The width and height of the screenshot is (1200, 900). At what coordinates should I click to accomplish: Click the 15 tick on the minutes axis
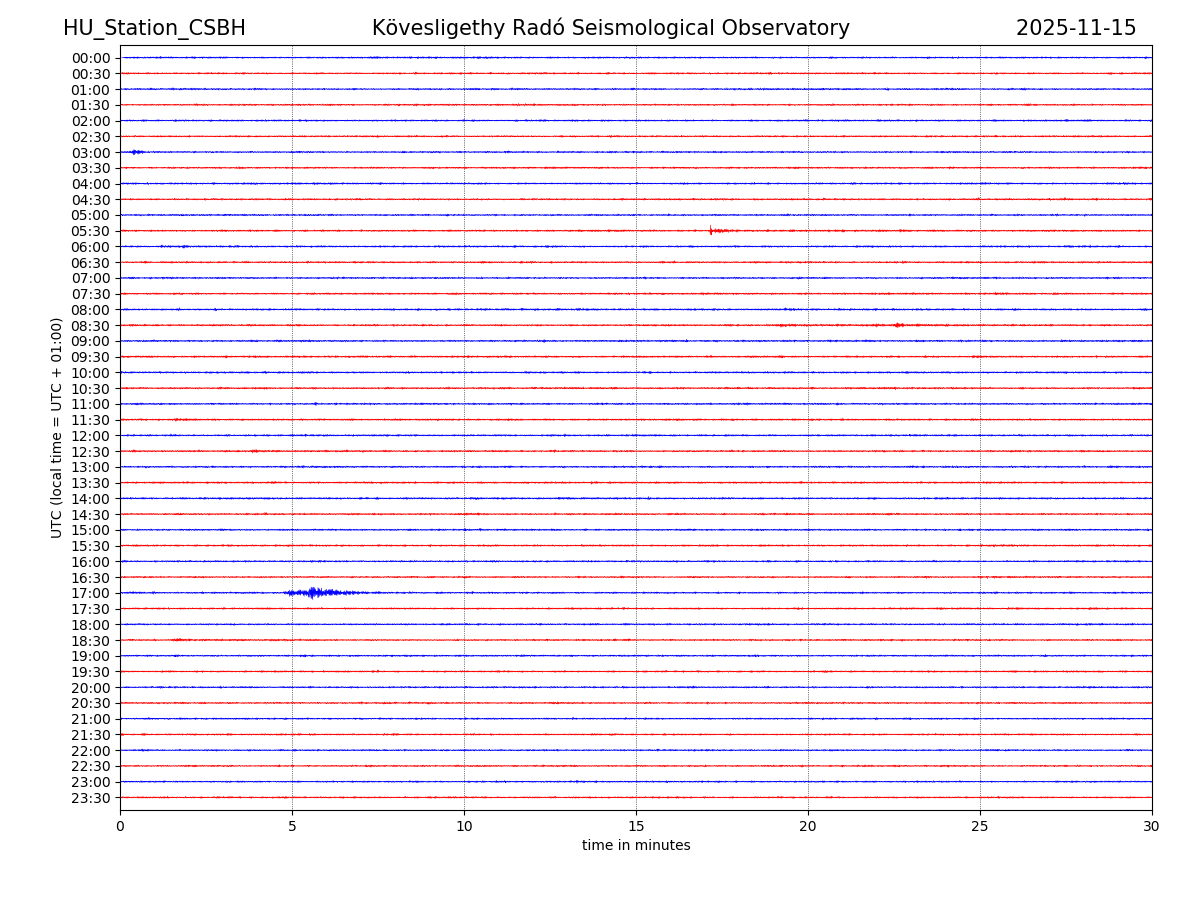point(636,826)
